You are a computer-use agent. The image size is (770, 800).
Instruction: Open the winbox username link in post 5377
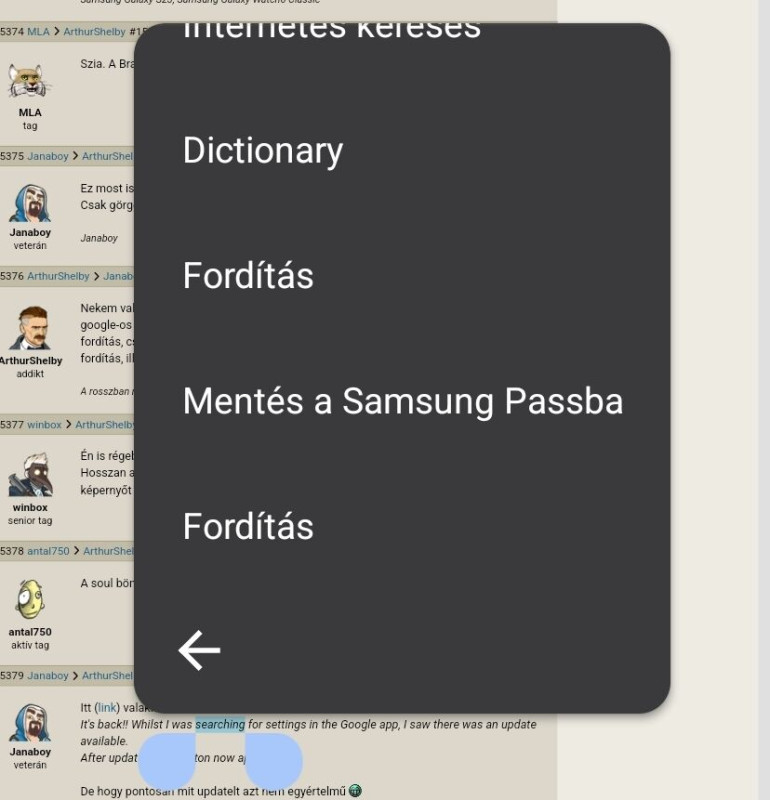[44, 424]
